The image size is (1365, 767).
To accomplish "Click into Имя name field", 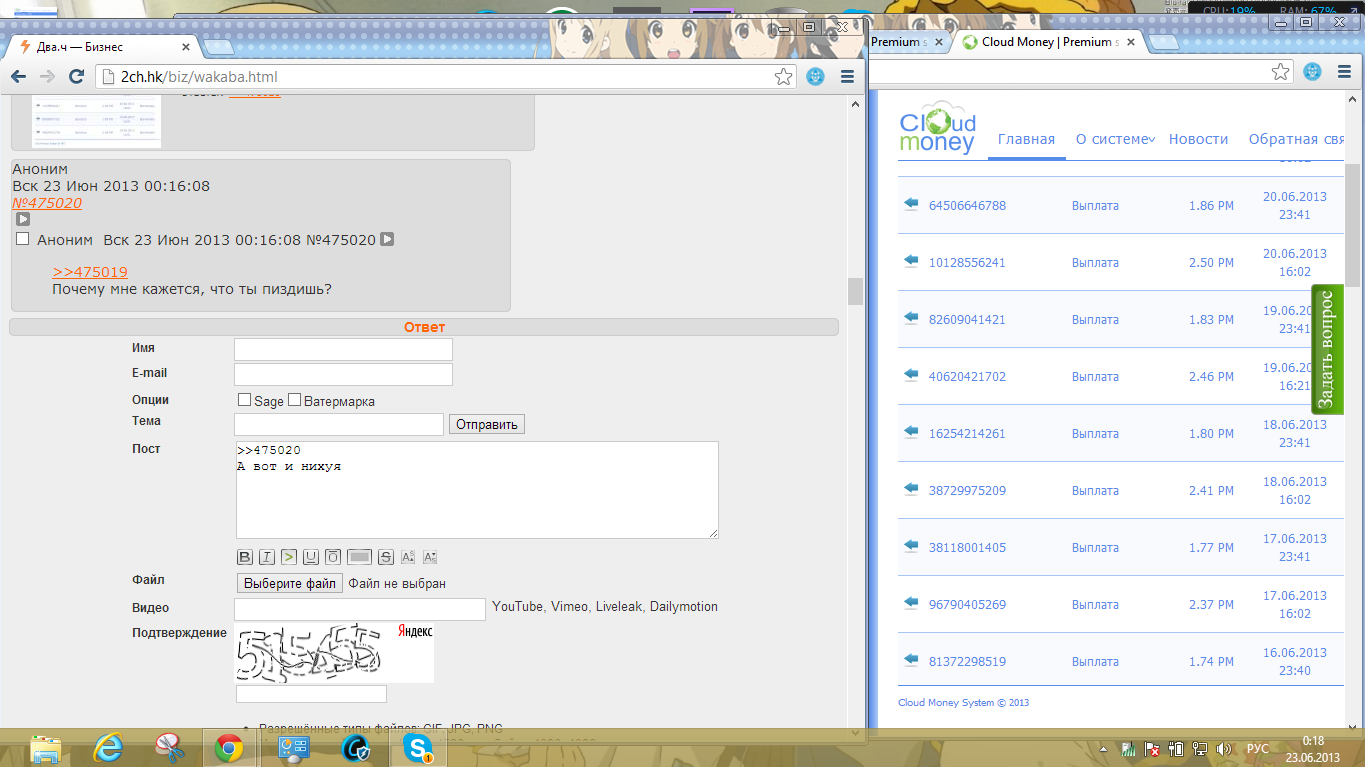I will click(343, 349).
